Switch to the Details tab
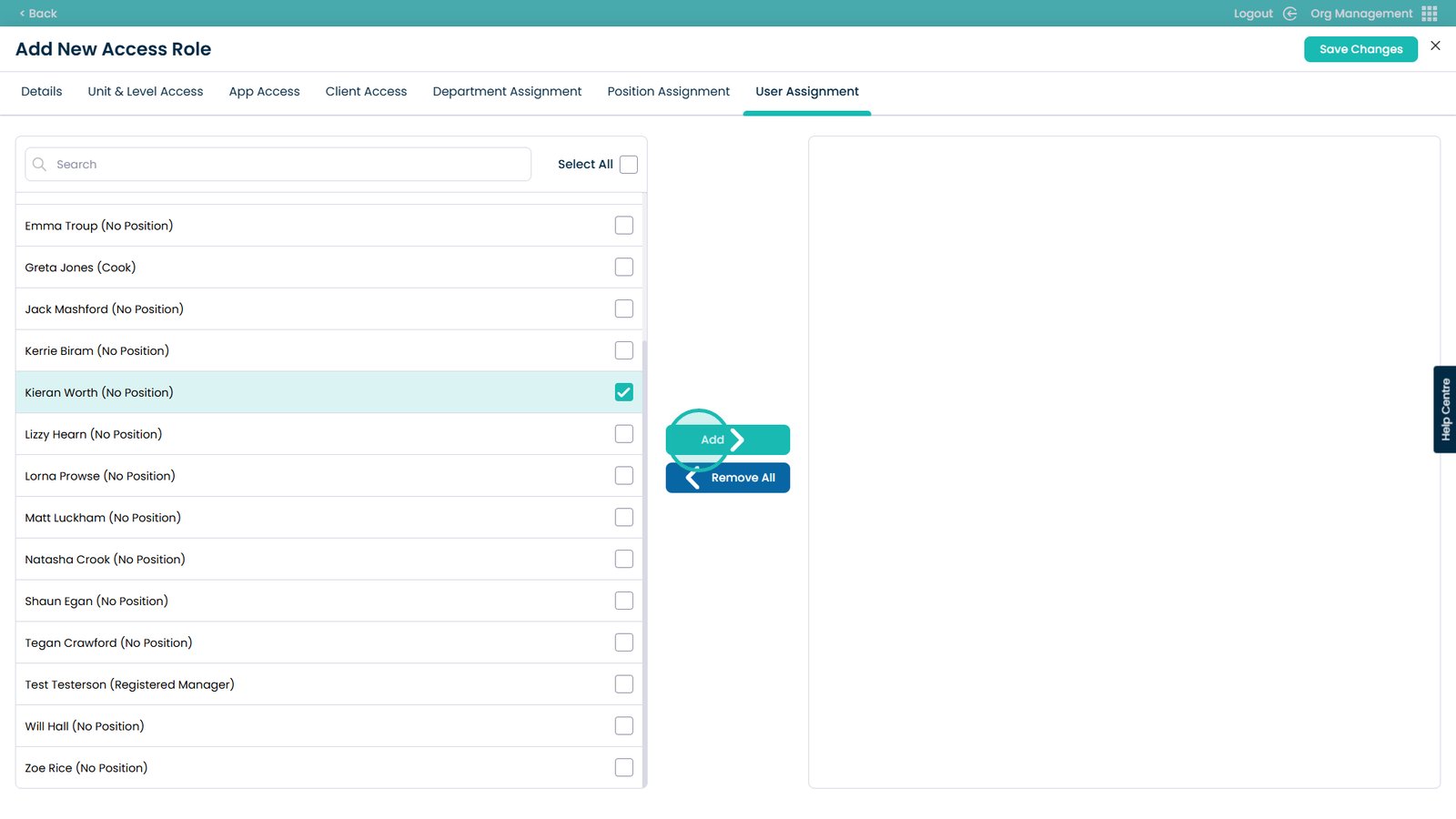 [x=42, y=92]
